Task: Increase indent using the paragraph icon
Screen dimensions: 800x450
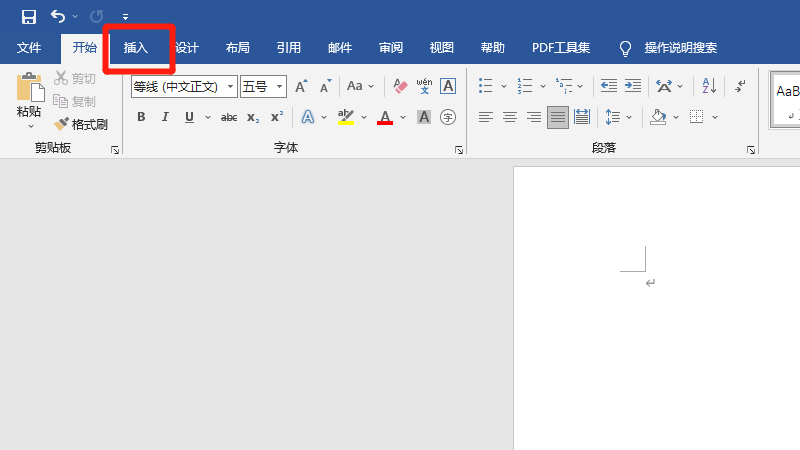Action: coord(633,87)
